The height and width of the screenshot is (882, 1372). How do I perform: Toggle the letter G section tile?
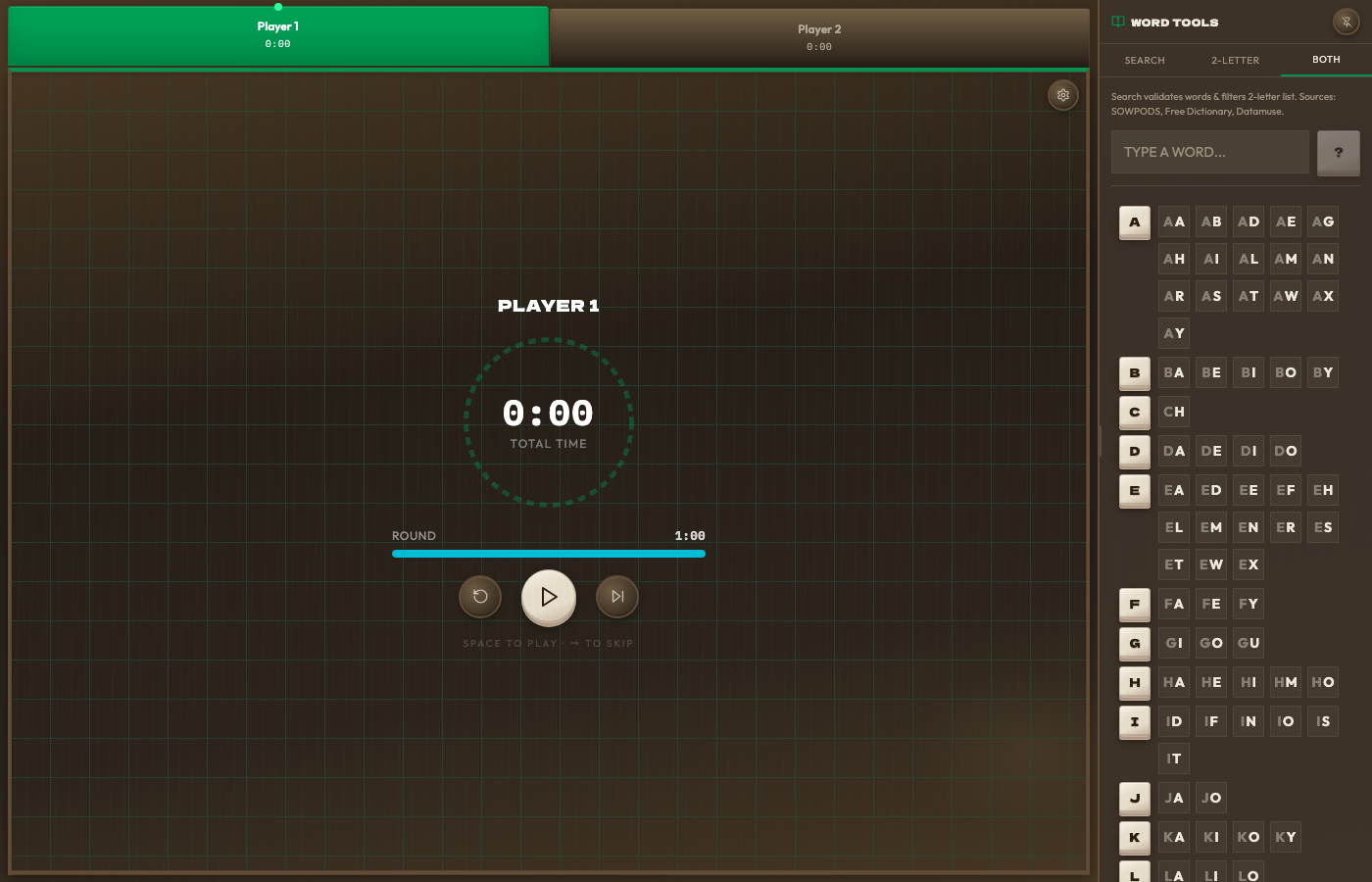(x=1134, y=643)
